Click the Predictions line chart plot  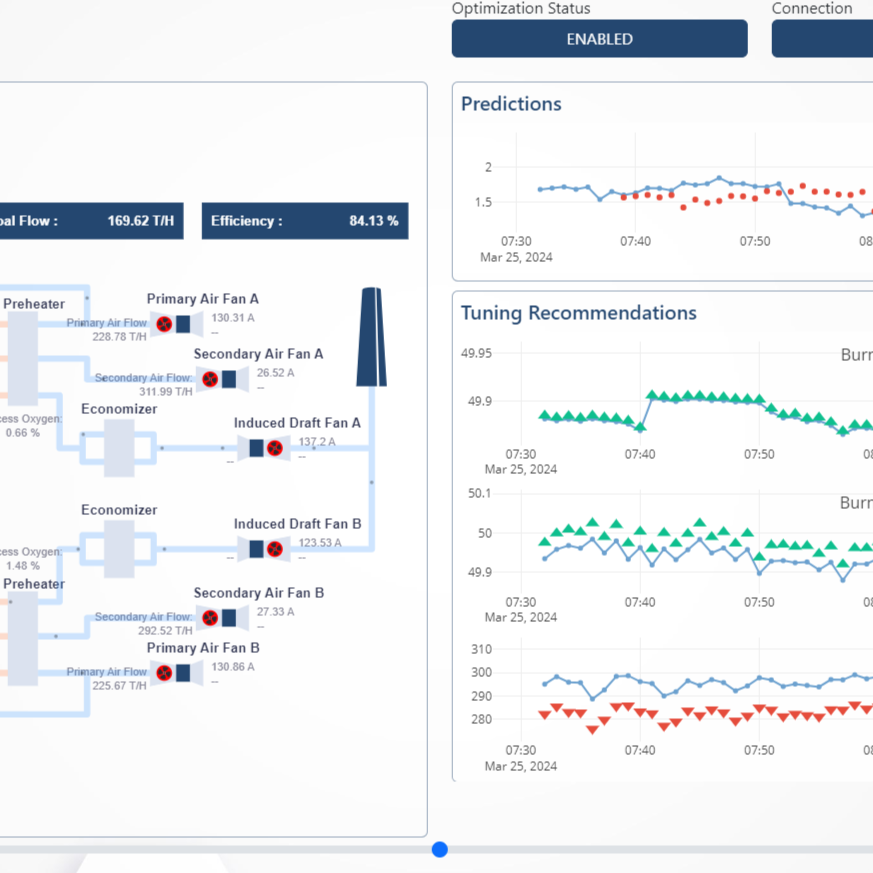690,195
